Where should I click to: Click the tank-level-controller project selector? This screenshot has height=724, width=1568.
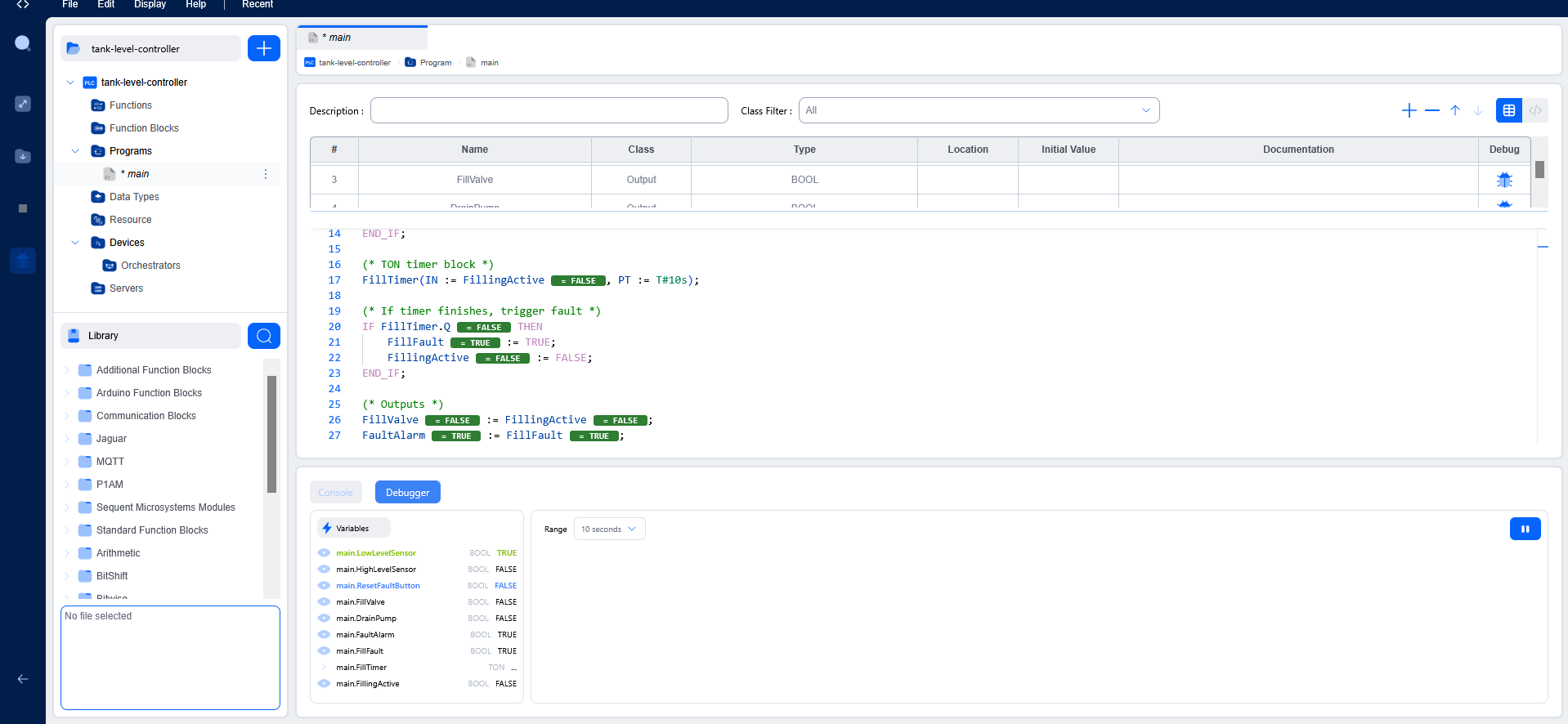tap(150, 48)
